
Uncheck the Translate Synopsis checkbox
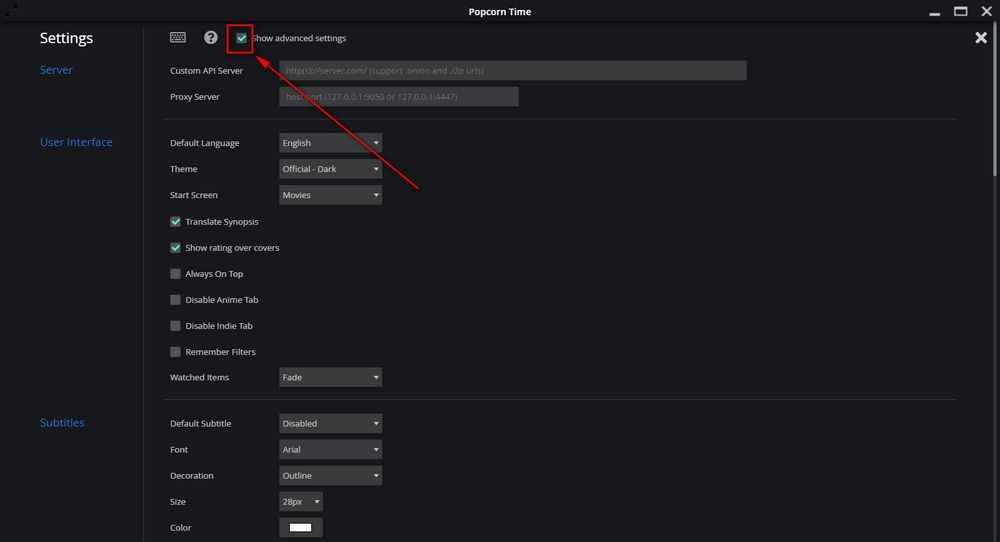coord(175,222)
